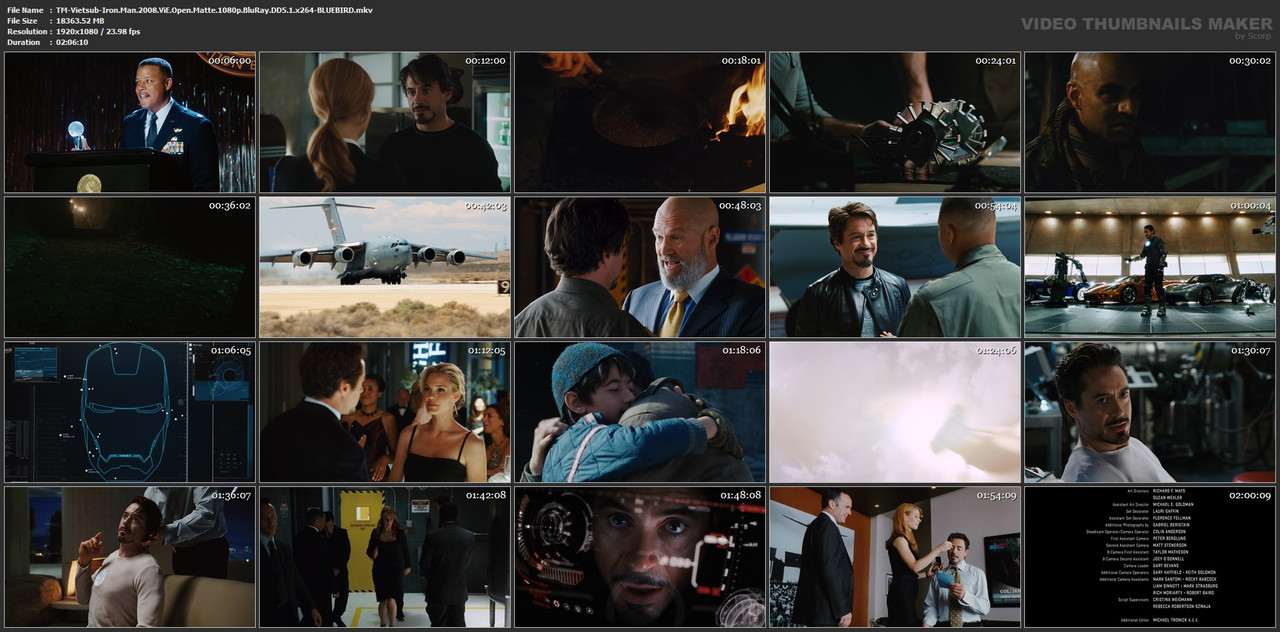This screenshot has height=632, width=1280.
Task: Select the garage cars thumbnail at 01:00:04
Action: tap(1150, 267)
